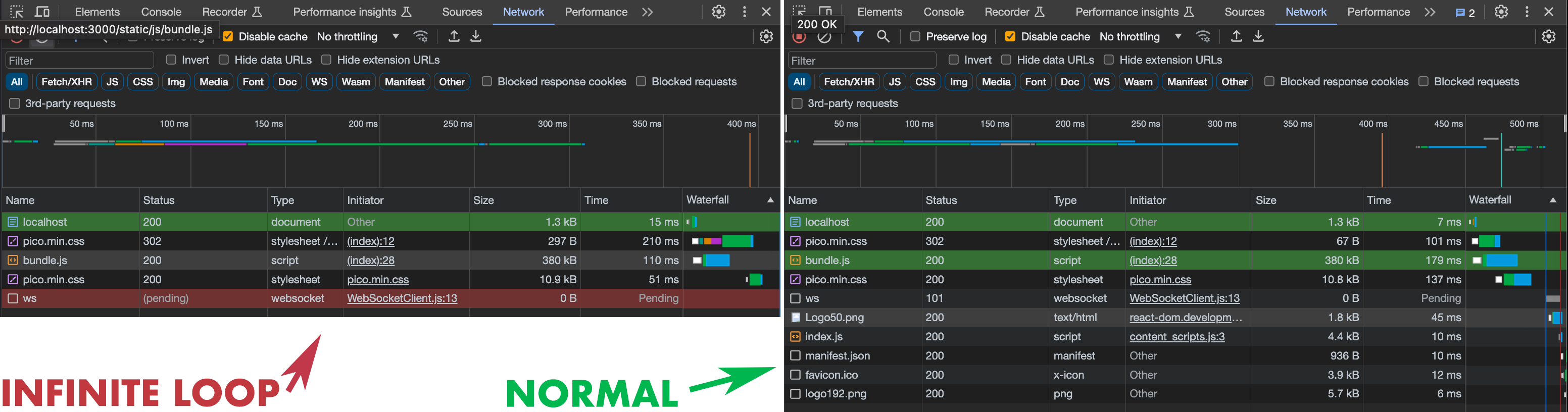Select Fetch/XHR filter button in right panel
Screen dimensions: 1568x412
click(849, 82)
